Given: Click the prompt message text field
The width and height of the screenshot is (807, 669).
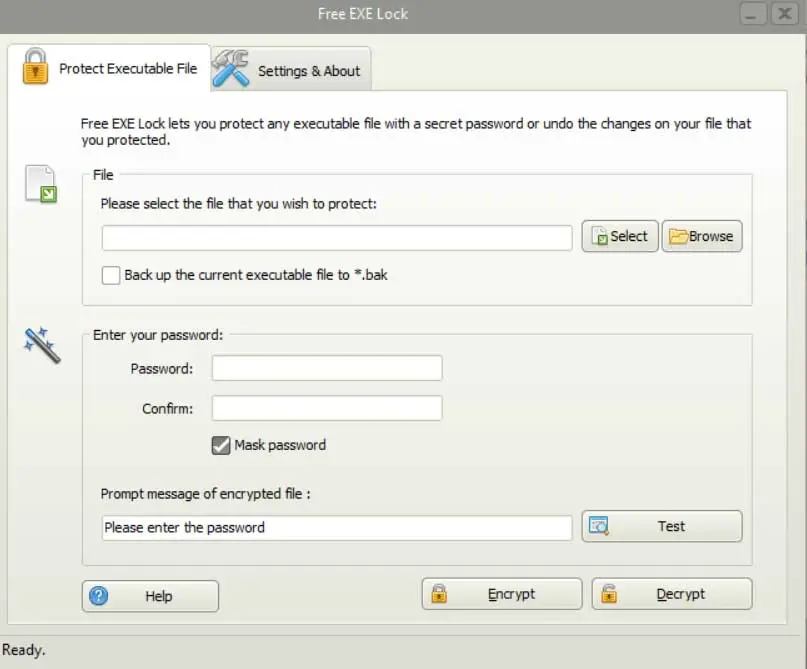Looking at the screenshot, I should [x=337, y=528].
